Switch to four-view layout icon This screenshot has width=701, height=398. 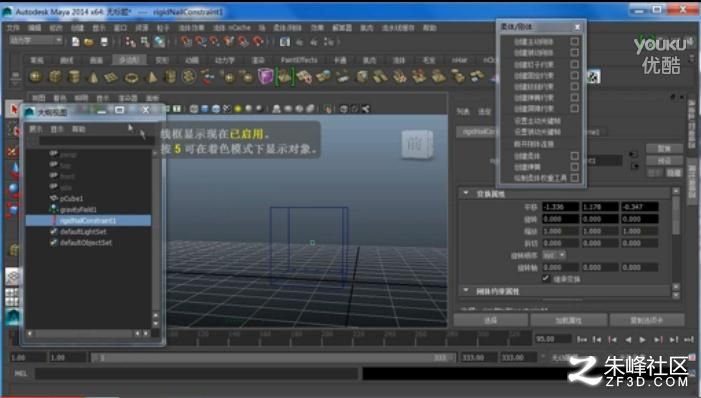pos(13,296)
